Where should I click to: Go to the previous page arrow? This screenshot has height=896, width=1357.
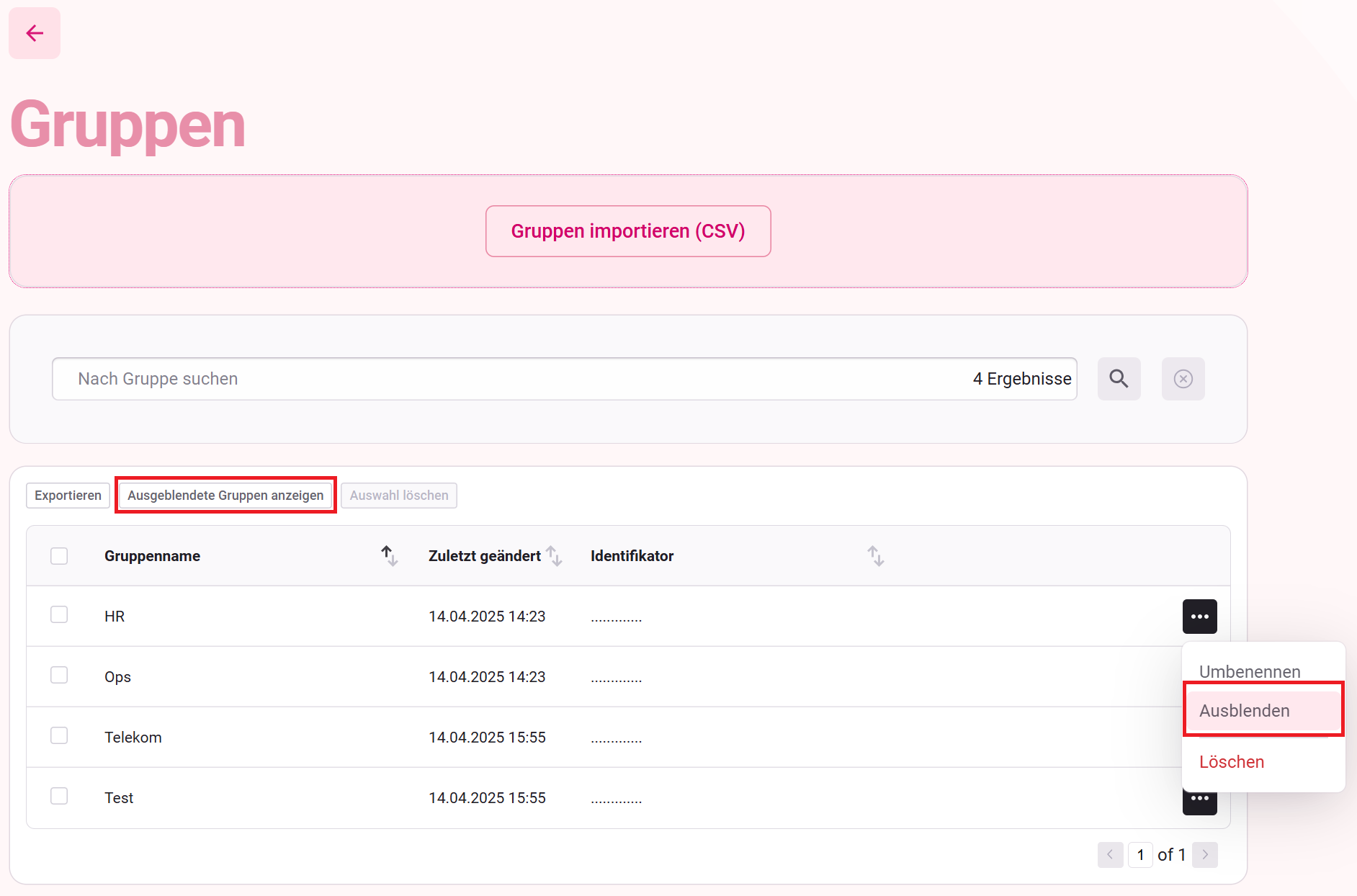click(x=1110, y=855)
